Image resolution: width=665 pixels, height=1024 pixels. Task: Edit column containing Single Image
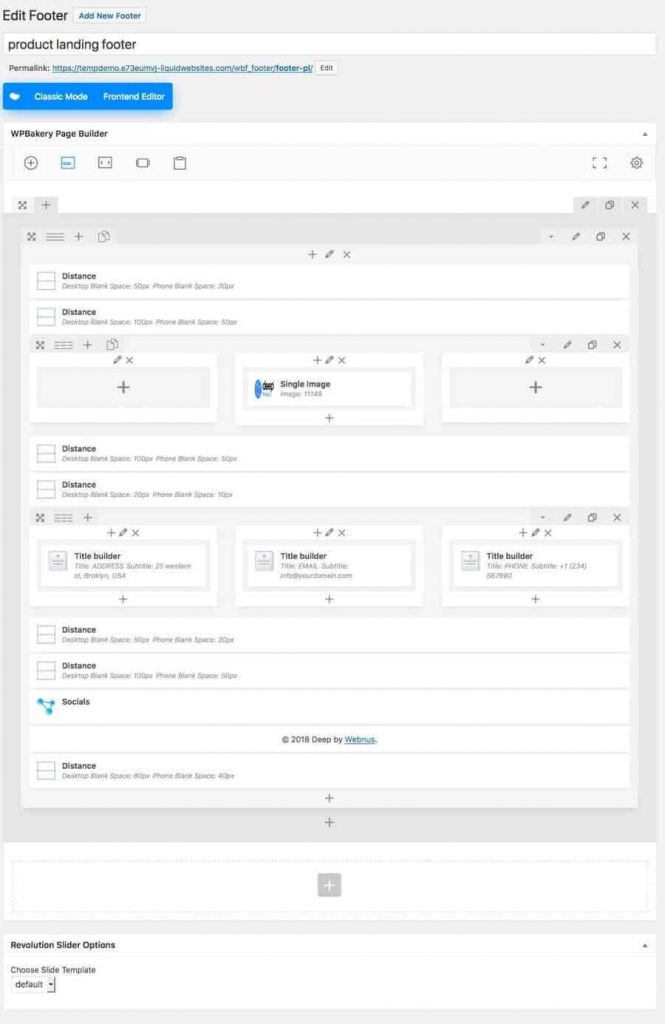[x=329, y=360]
